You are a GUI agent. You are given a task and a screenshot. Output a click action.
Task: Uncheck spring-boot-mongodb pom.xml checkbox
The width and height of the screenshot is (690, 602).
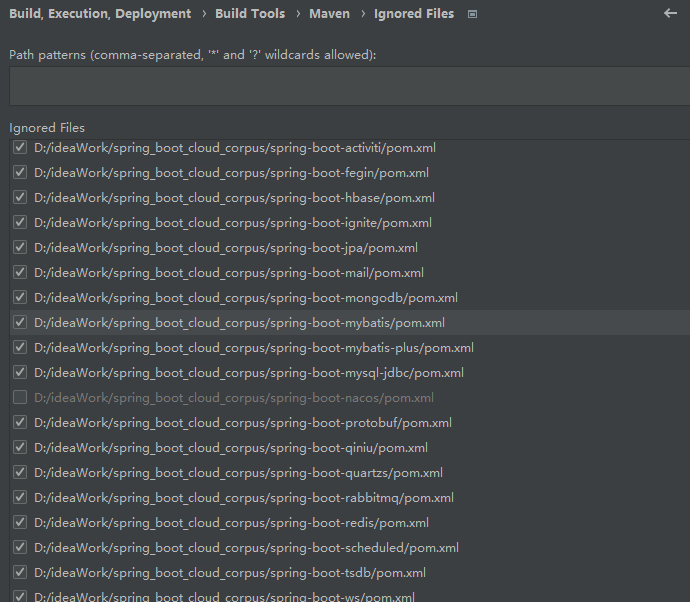tap(20, 297)
